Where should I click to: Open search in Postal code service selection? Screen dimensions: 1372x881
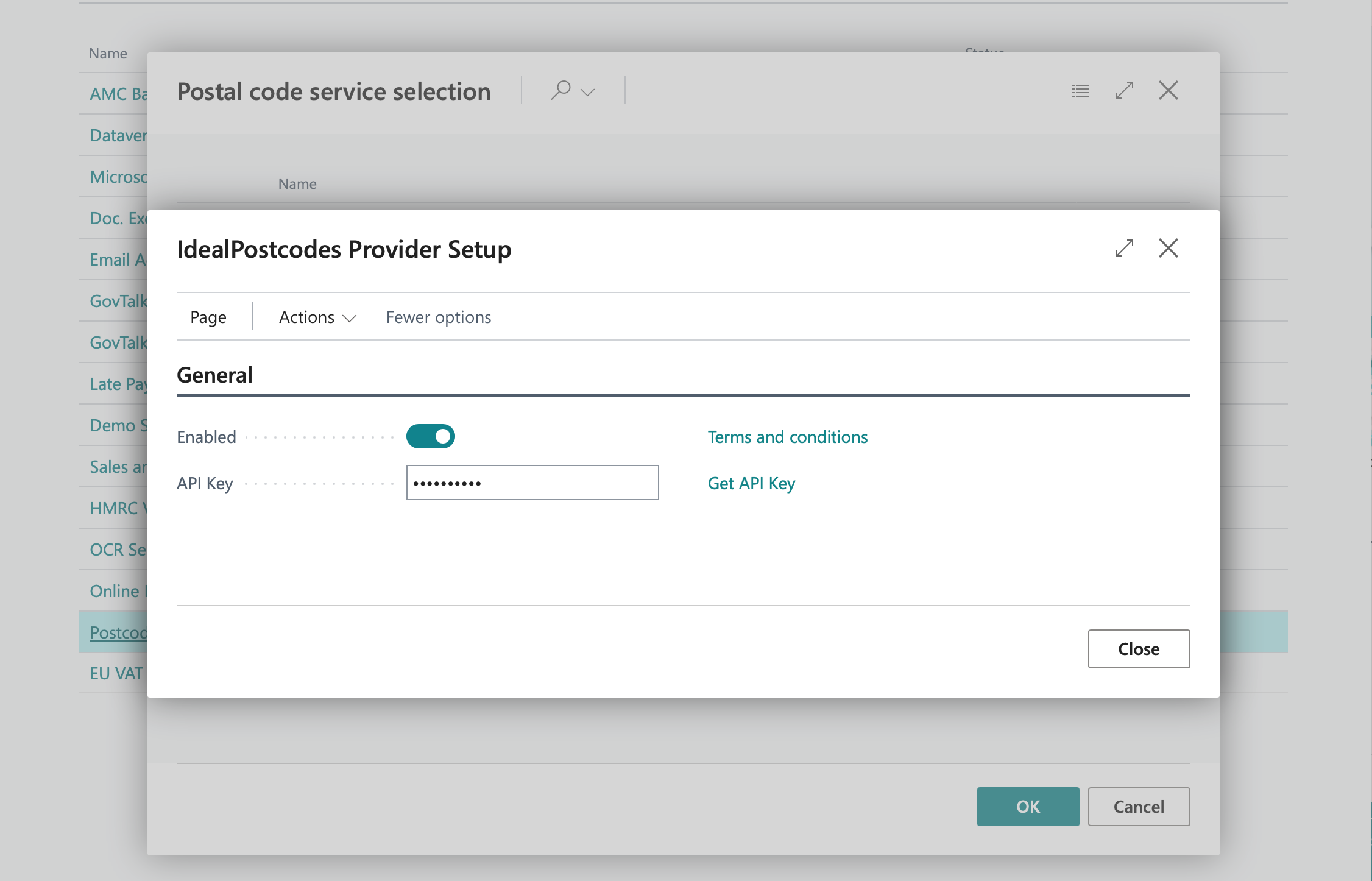560,91
